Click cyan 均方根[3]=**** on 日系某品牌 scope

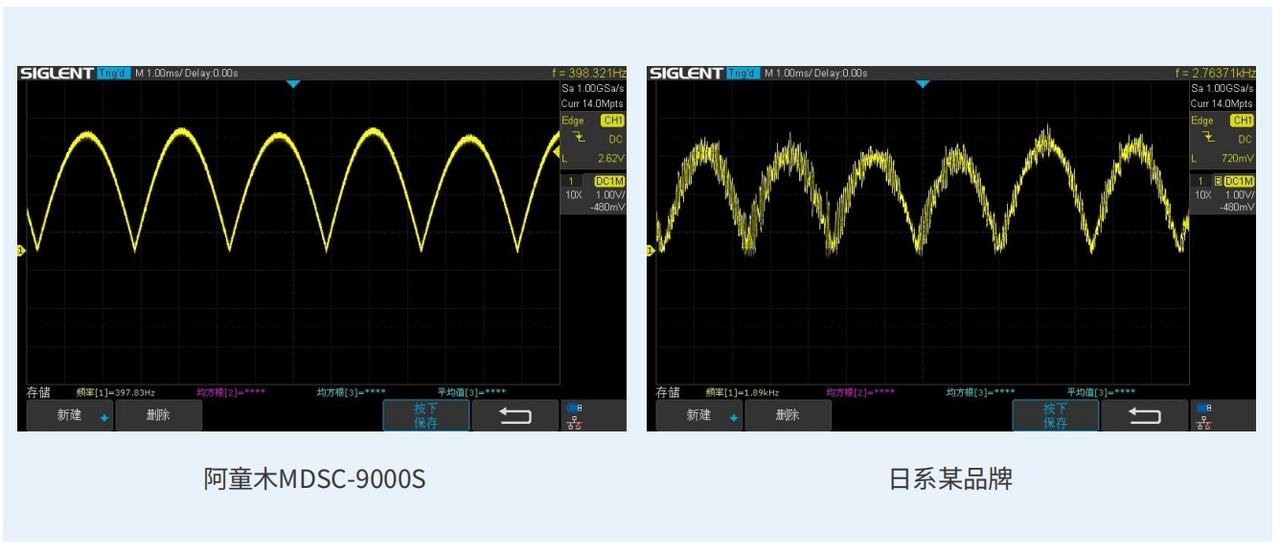click(x=981, y=393)
